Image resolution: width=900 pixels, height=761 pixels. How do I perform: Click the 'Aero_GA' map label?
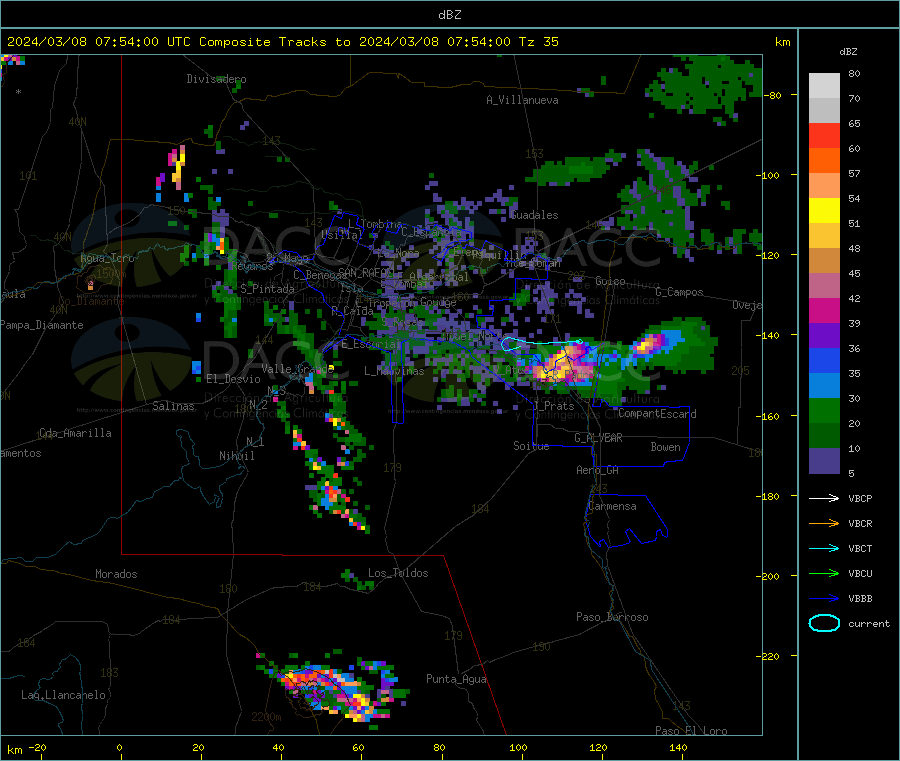click(x=597, y=470)
